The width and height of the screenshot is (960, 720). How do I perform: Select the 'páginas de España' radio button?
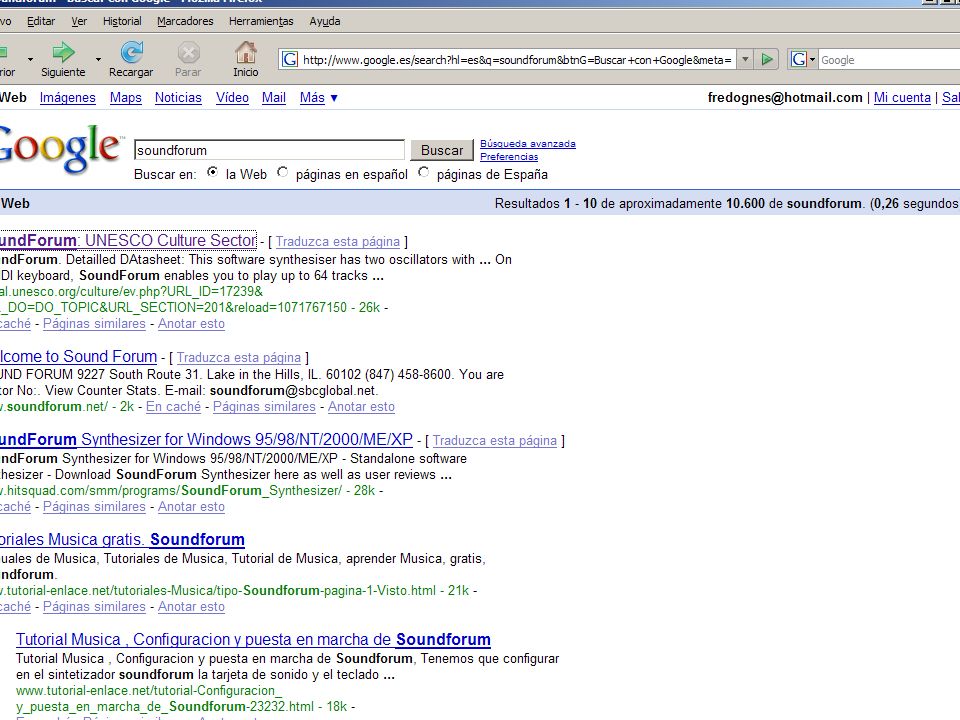424,173
